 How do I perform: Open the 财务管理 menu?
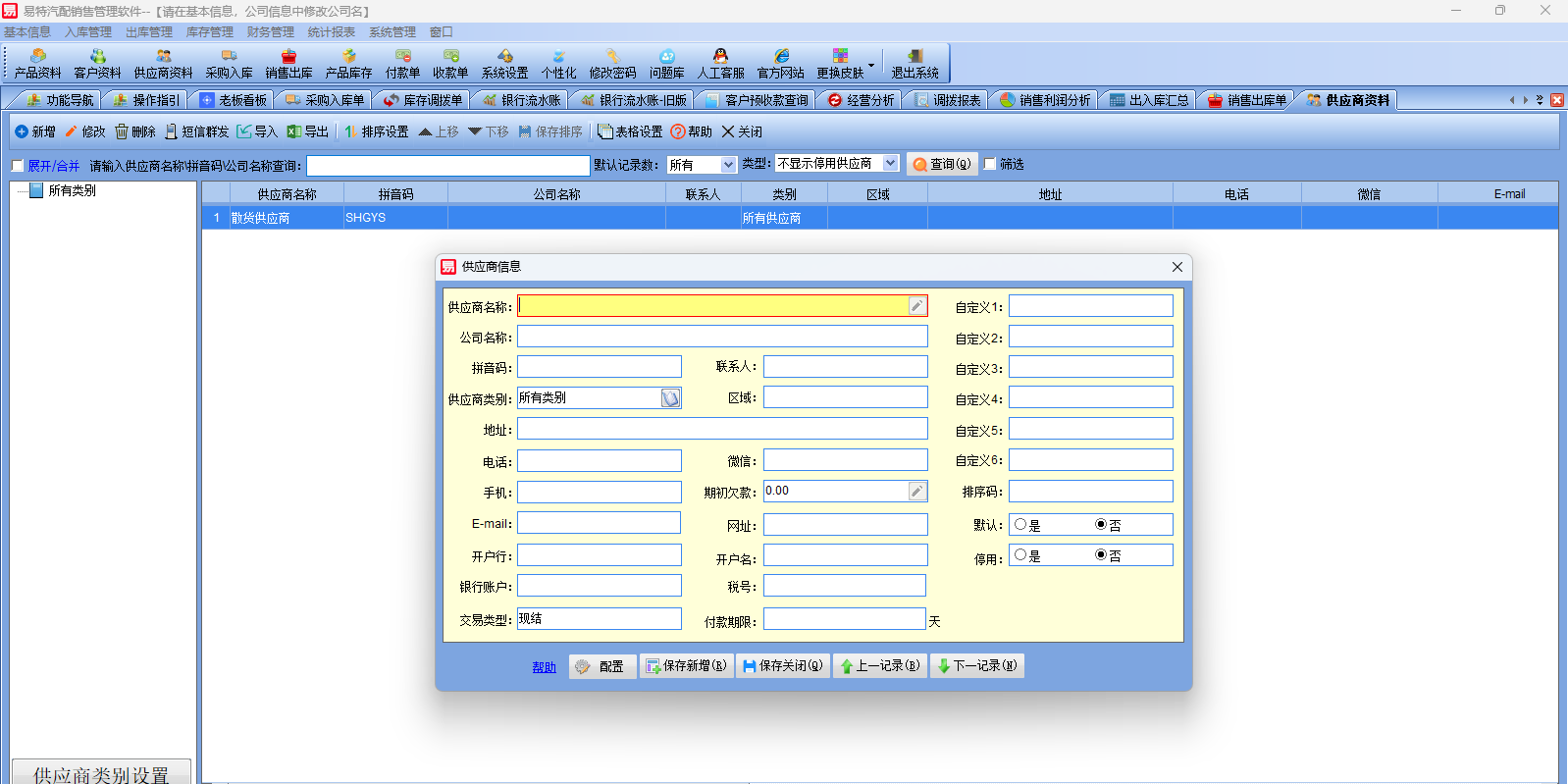[270, 32]
